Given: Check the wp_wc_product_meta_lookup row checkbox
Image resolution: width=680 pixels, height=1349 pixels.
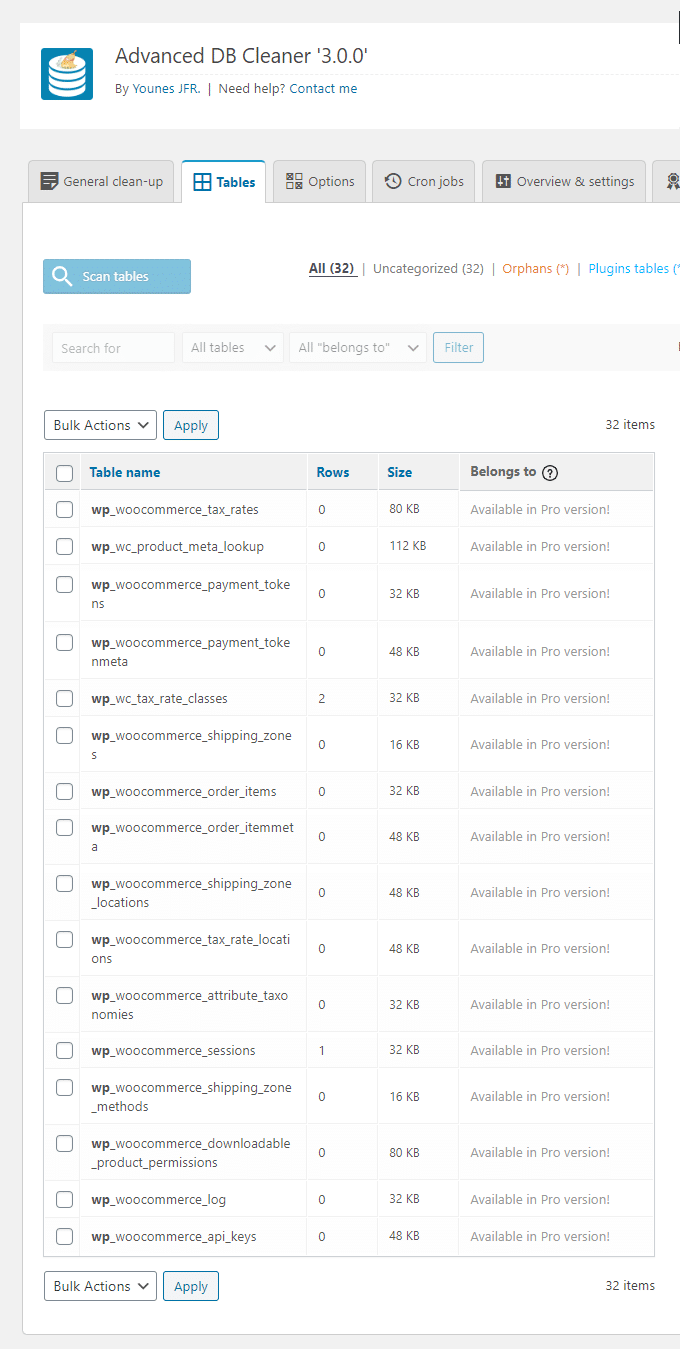Looking at the screenshot, I should [65, 546].
